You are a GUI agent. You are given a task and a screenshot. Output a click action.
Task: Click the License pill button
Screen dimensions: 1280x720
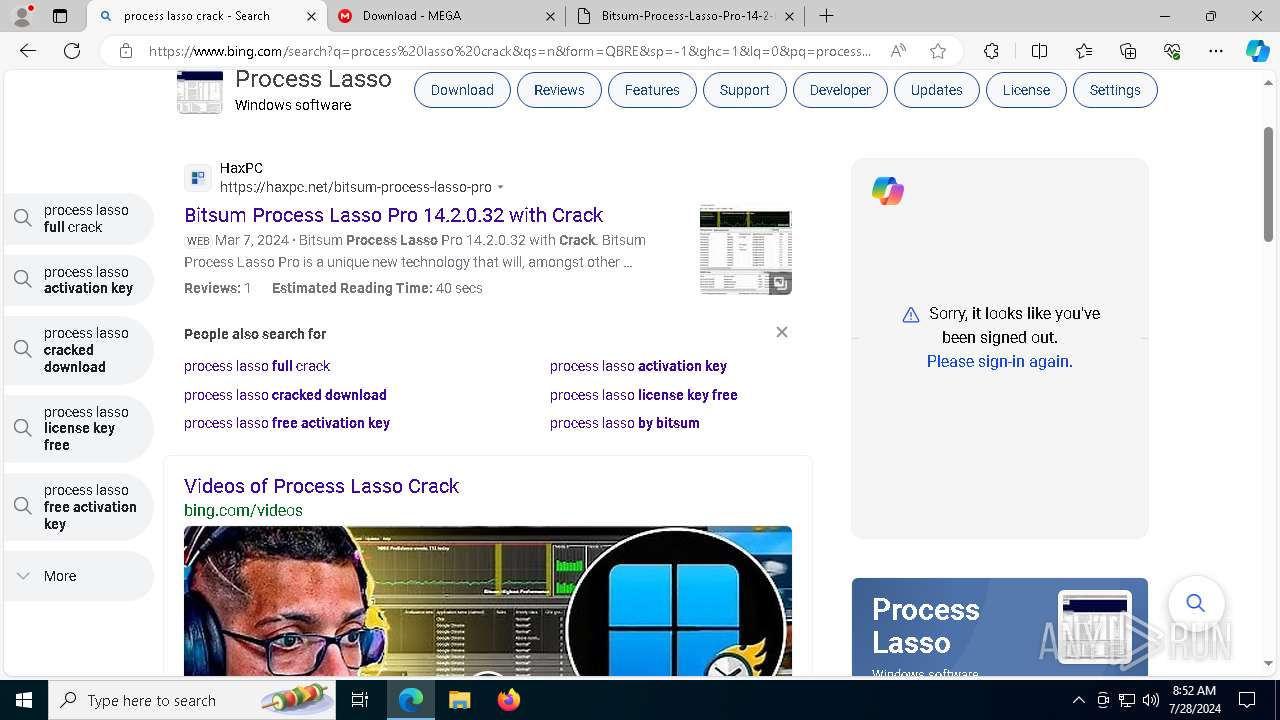tap(1026, 90)
